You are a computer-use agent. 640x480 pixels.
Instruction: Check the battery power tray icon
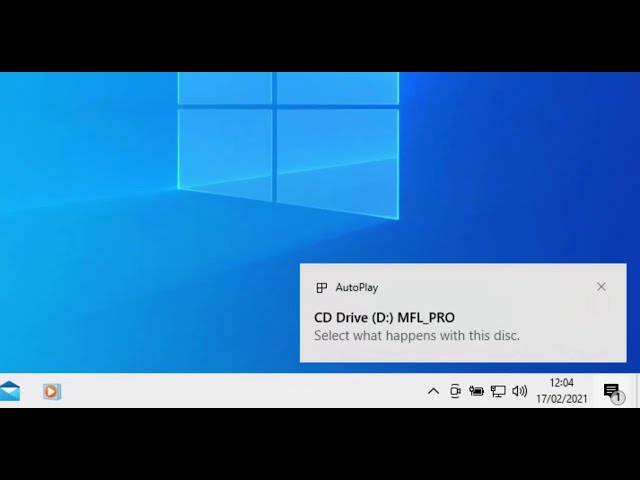pyautogui.click(x=476, y=391)
